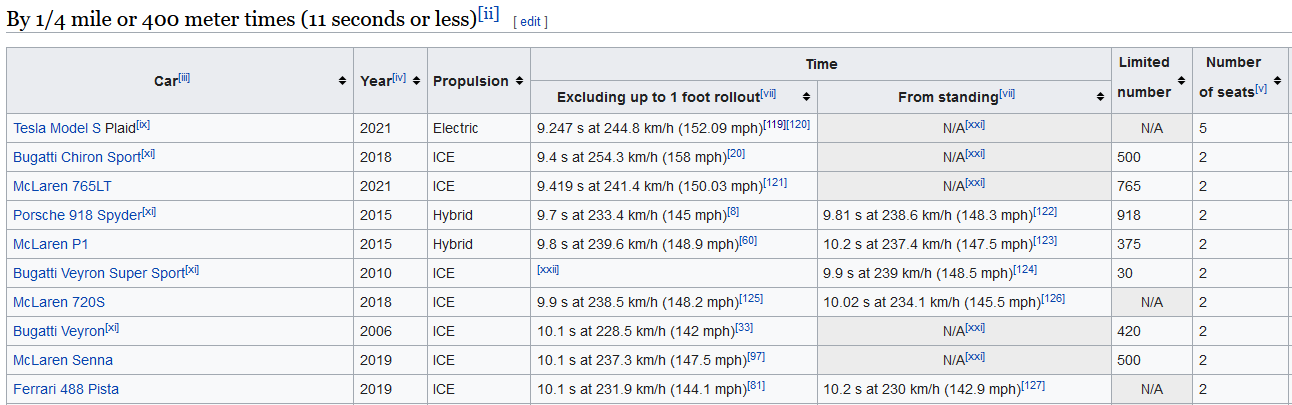Image resolution: width=1292 pixels, height=405 pixels.
Task: Click the edit section link
Action: coord(530,22)
